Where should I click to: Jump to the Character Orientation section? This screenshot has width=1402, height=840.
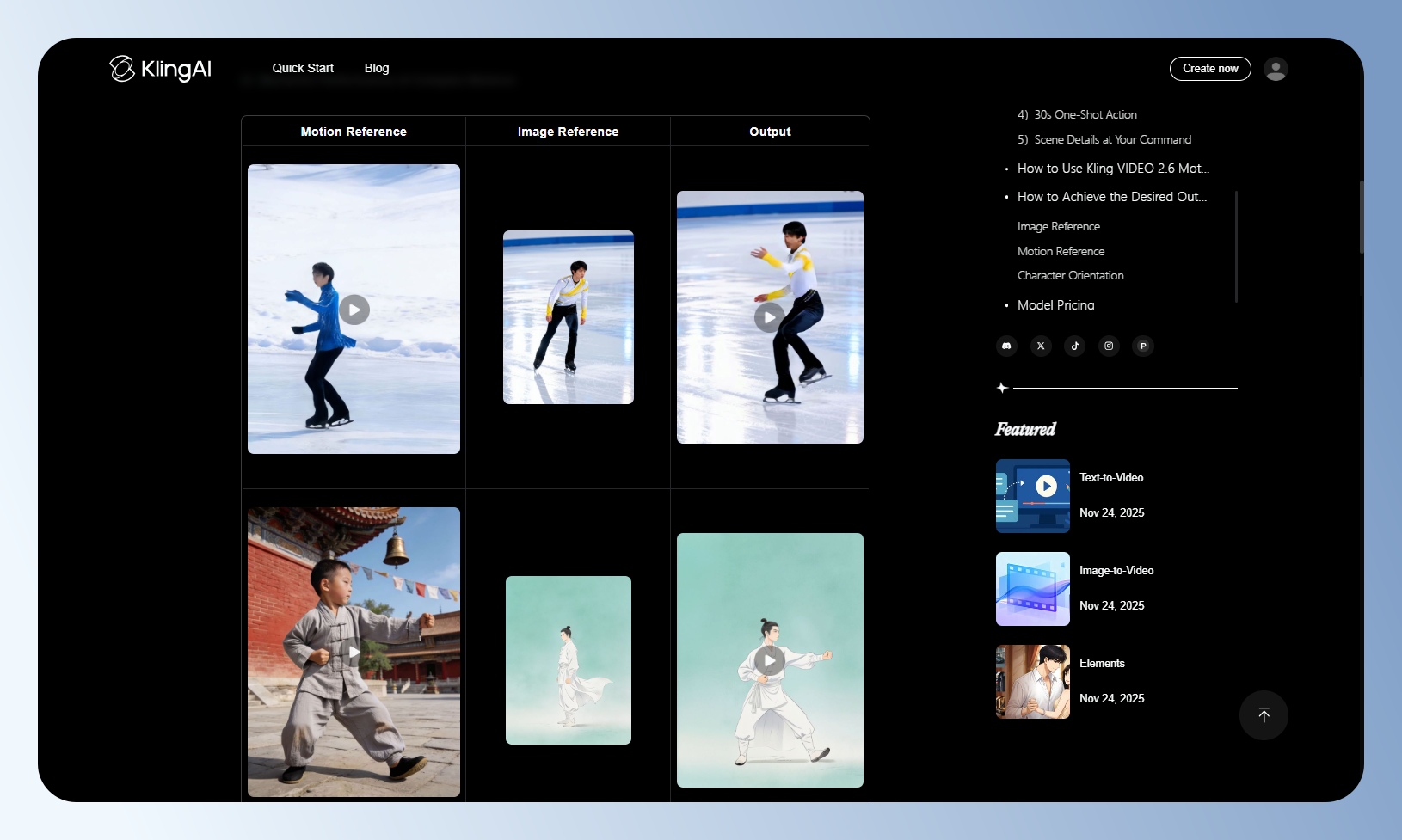[1070, 275]
